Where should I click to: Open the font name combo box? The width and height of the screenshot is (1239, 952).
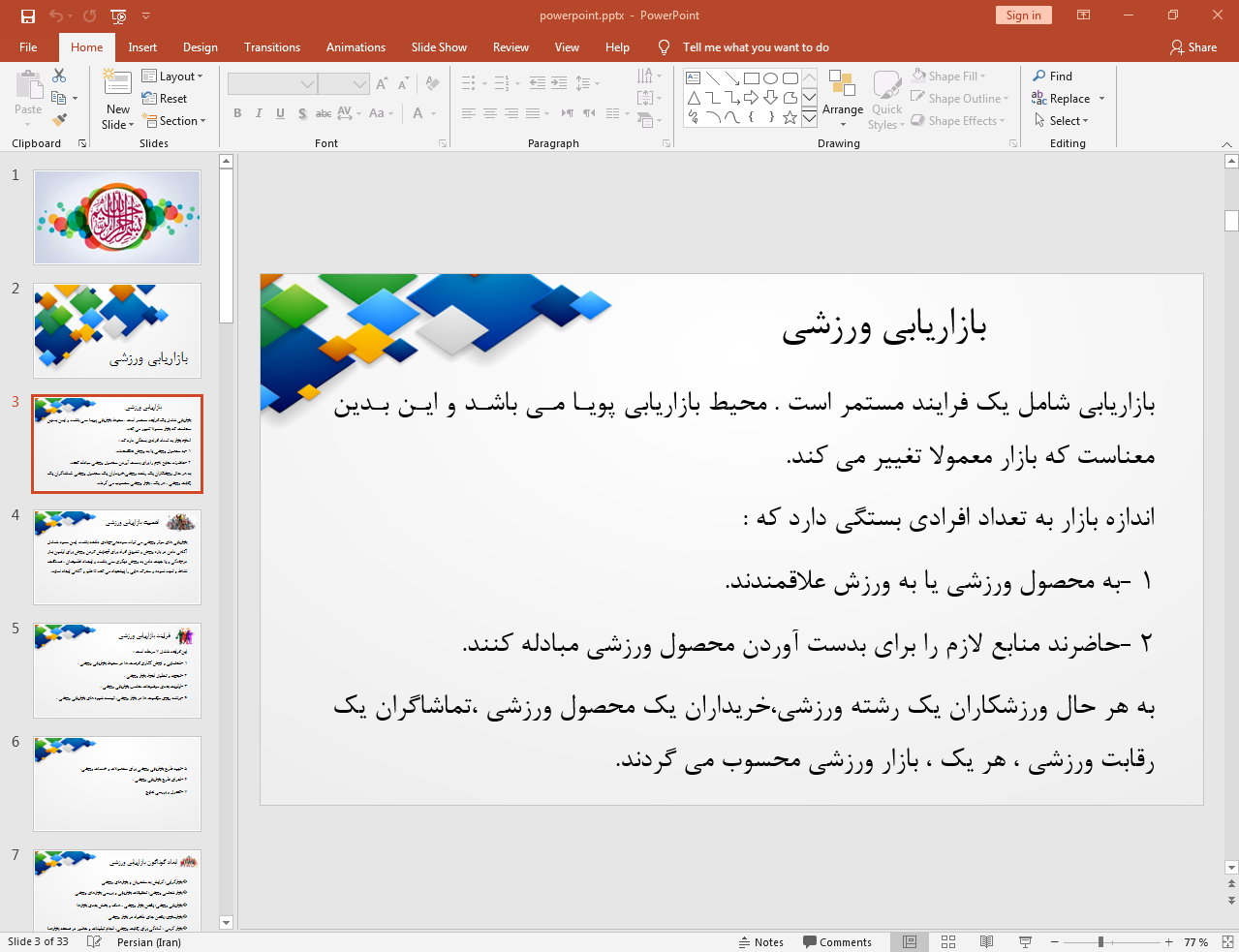pyautogui.click(x=272, y=84)
